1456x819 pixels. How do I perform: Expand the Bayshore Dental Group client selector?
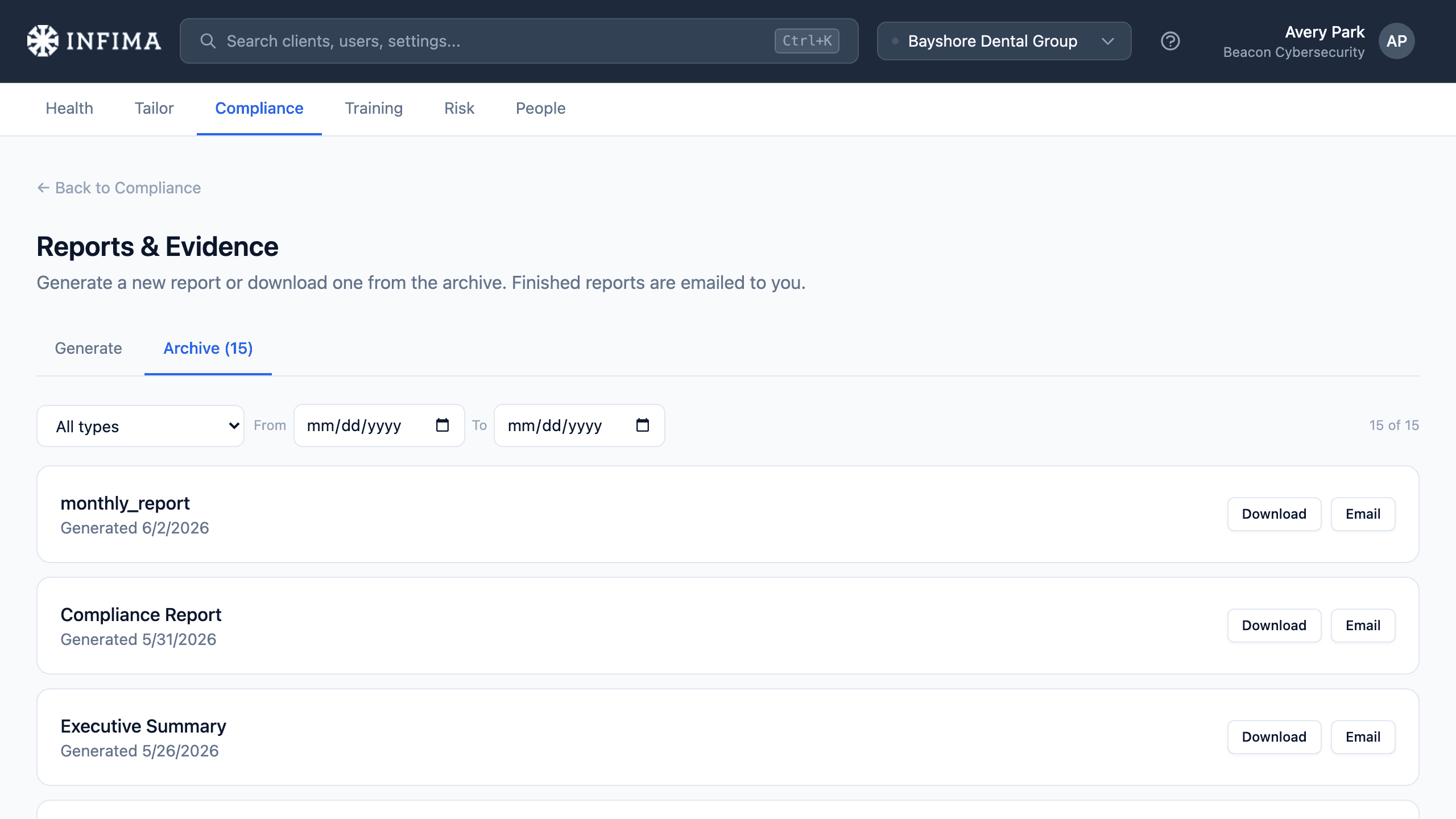[x=1004, y=41]
